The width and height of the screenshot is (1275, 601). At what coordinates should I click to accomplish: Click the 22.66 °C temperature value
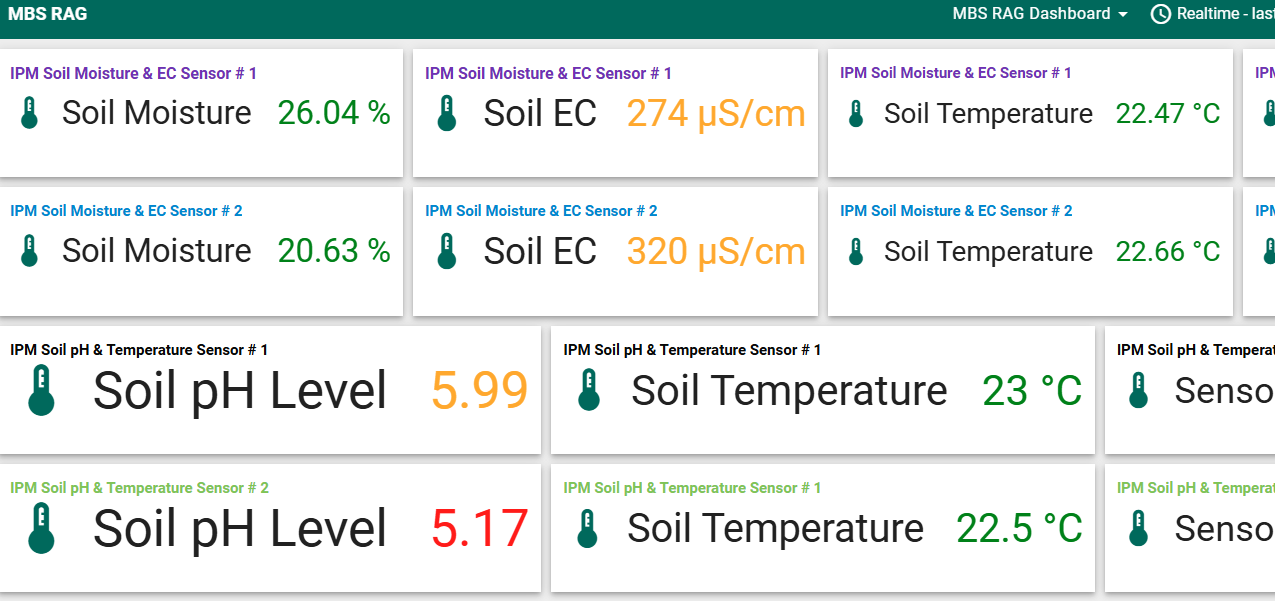coord(1167,251)
